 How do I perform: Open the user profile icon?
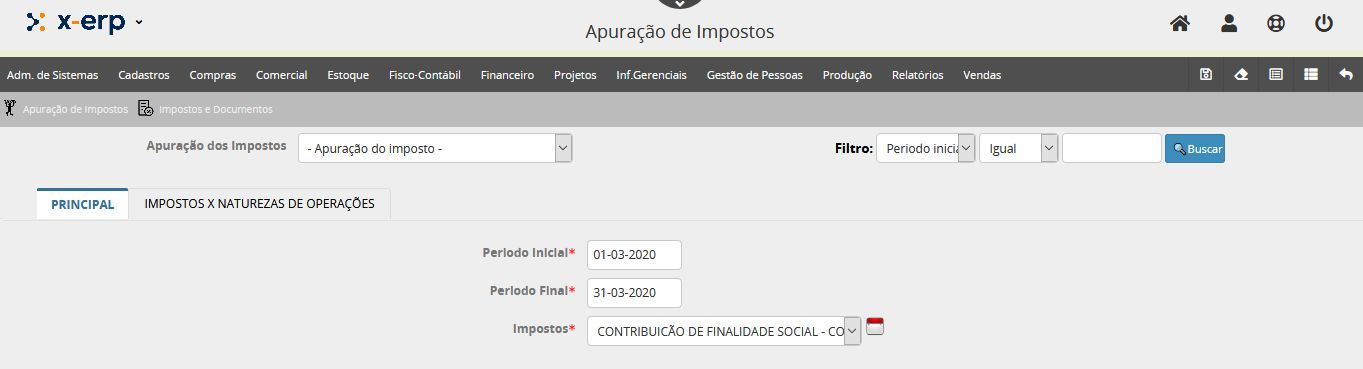(1229, 23)
